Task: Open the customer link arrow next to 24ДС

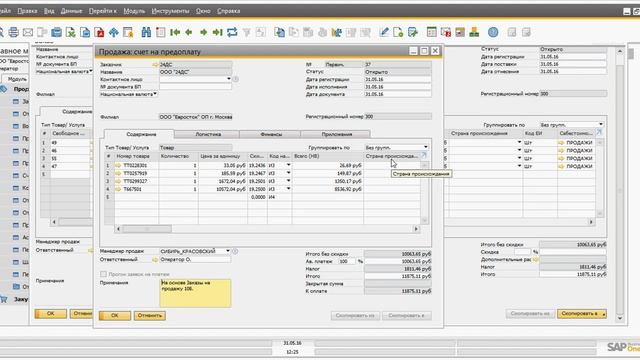Action: 155,64
